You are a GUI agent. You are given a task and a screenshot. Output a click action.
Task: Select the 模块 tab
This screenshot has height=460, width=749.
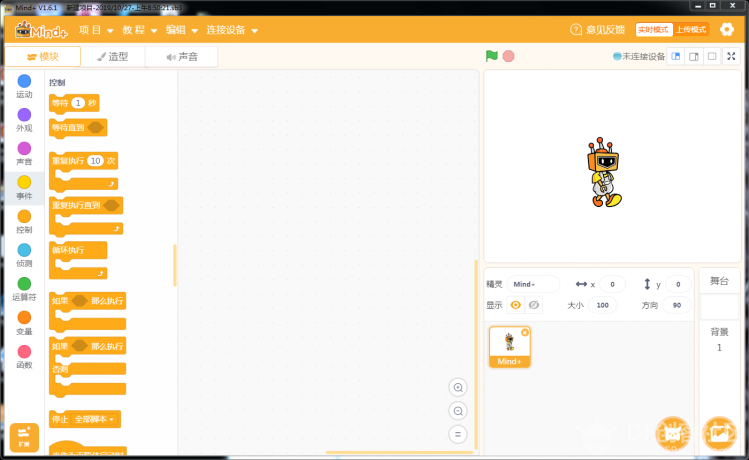43,56
